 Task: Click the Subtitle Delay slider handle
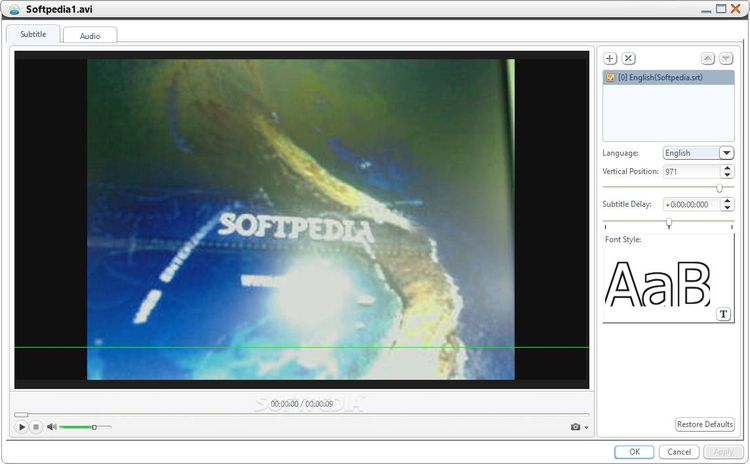pos(669,223)
